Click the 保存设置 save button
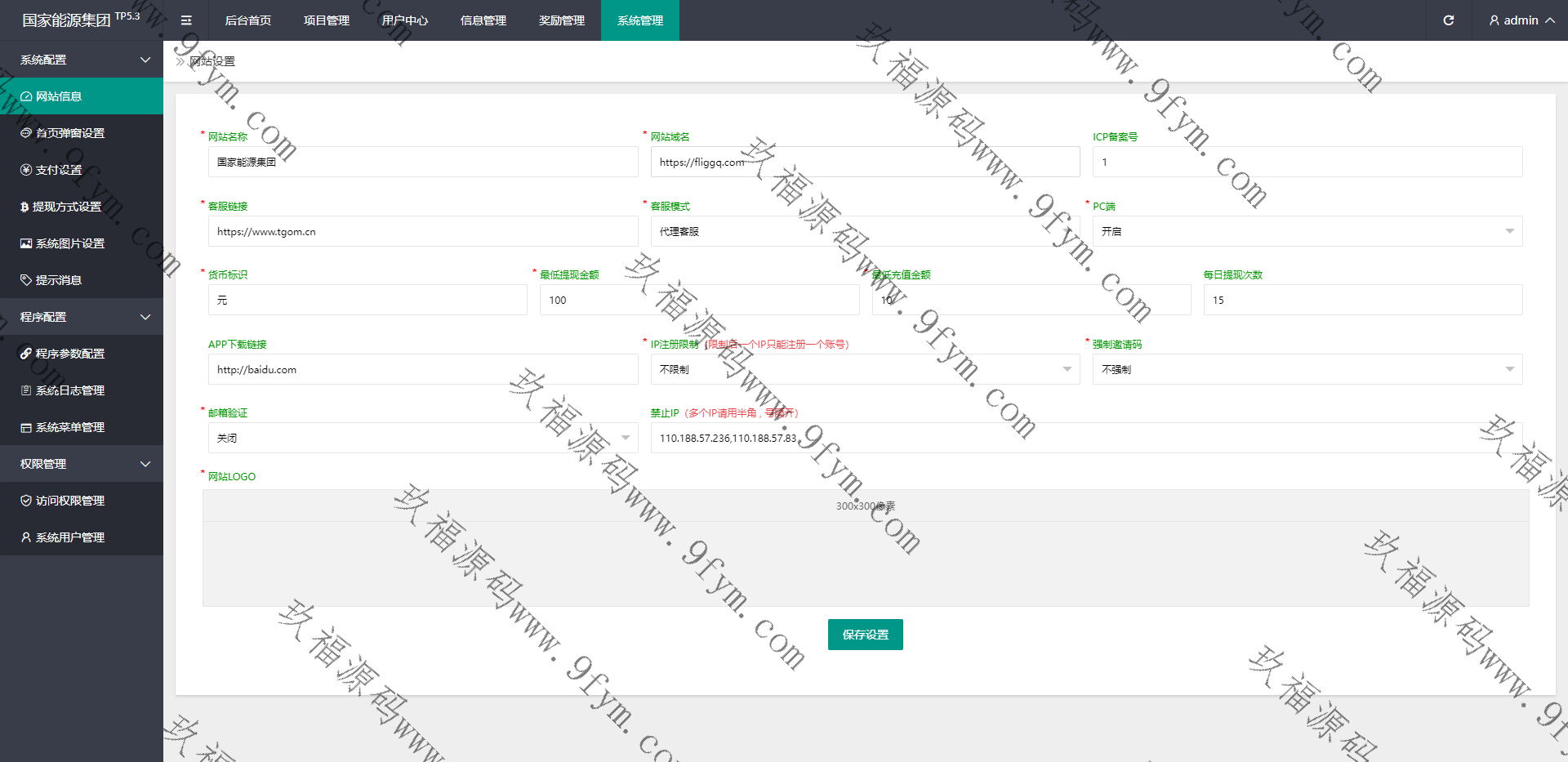The height and width of the screenshot is (762, 1568). coord(865,635)
